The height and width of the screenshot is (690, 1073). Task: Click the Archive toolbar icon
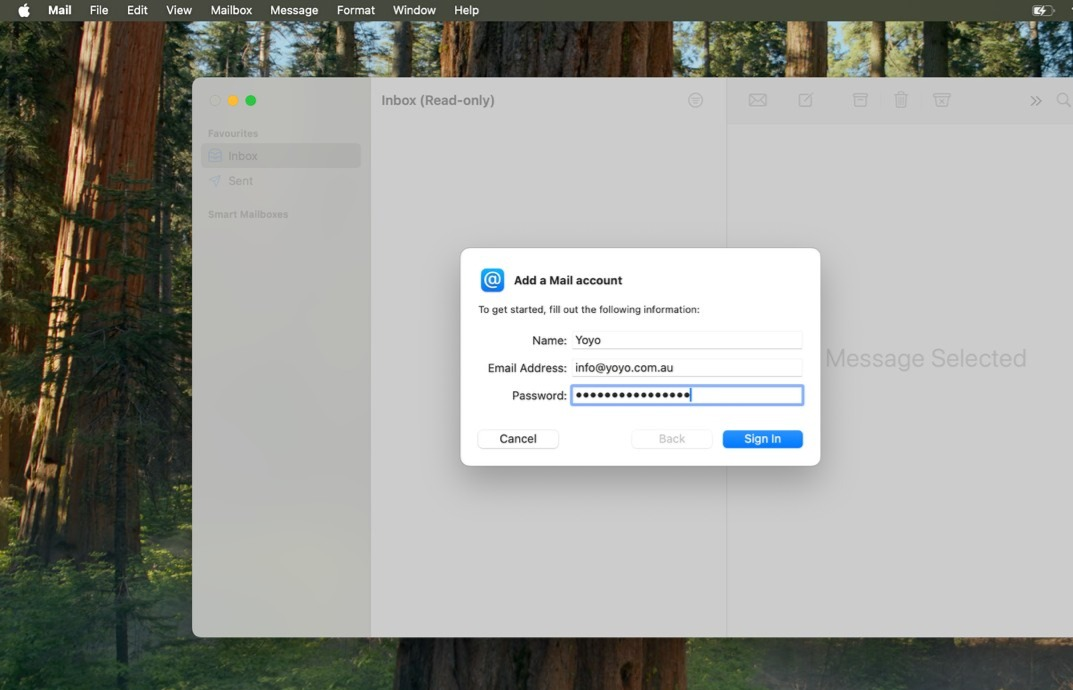coord(860,101)
